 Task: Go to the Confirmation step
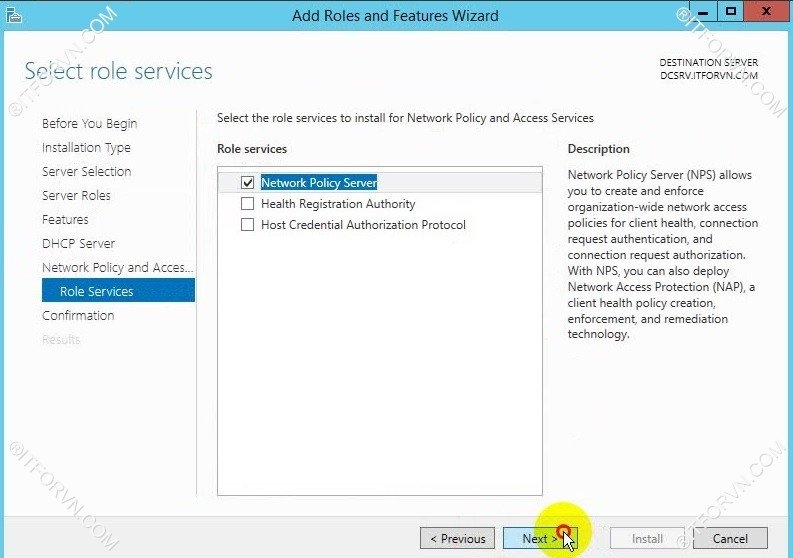point(78,316)
